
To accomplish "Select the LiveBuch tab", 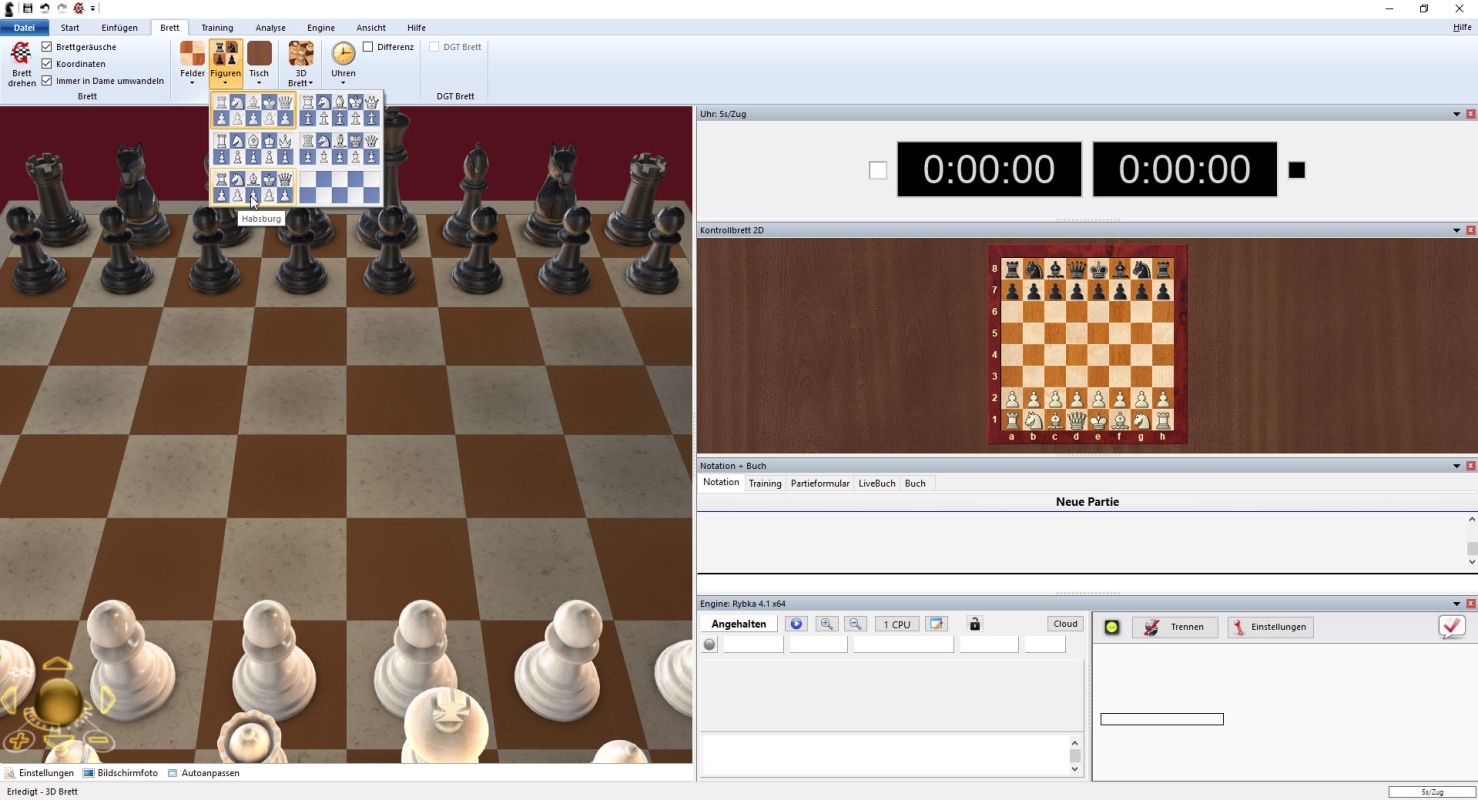I will pos(877,483).
